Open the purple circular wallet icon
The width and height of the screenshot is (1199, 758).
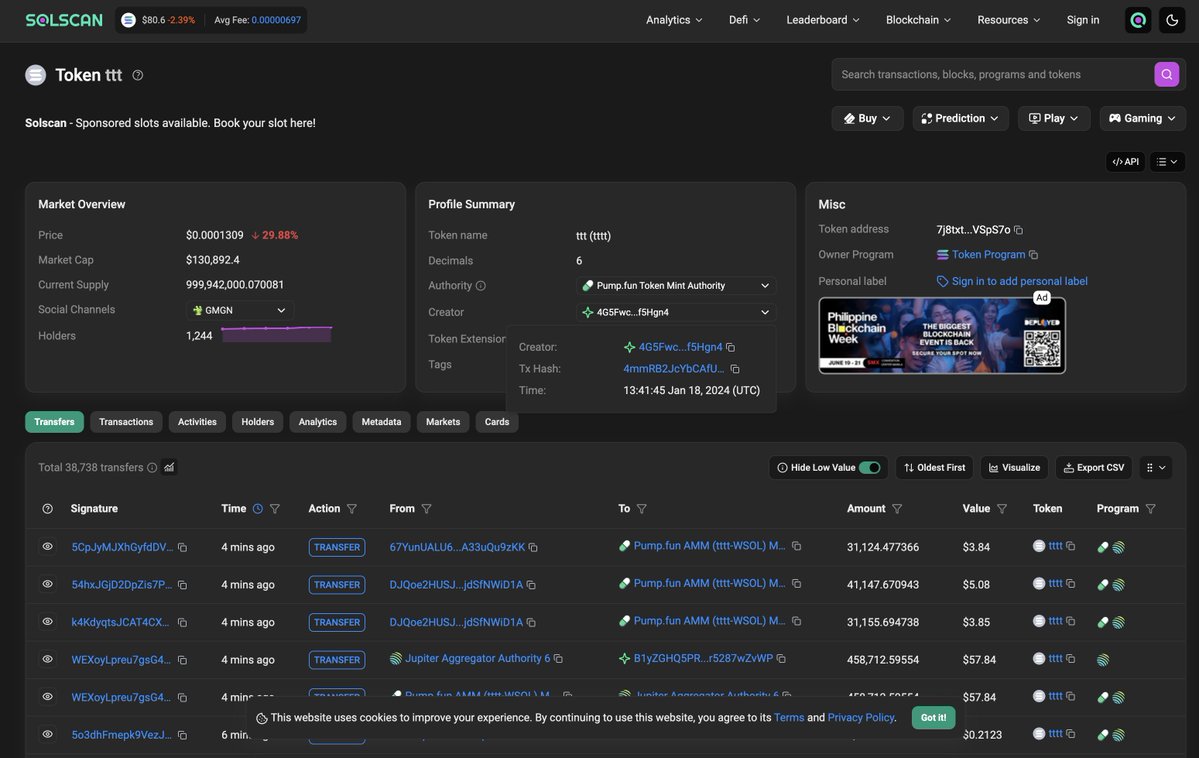click(1138, 20)
